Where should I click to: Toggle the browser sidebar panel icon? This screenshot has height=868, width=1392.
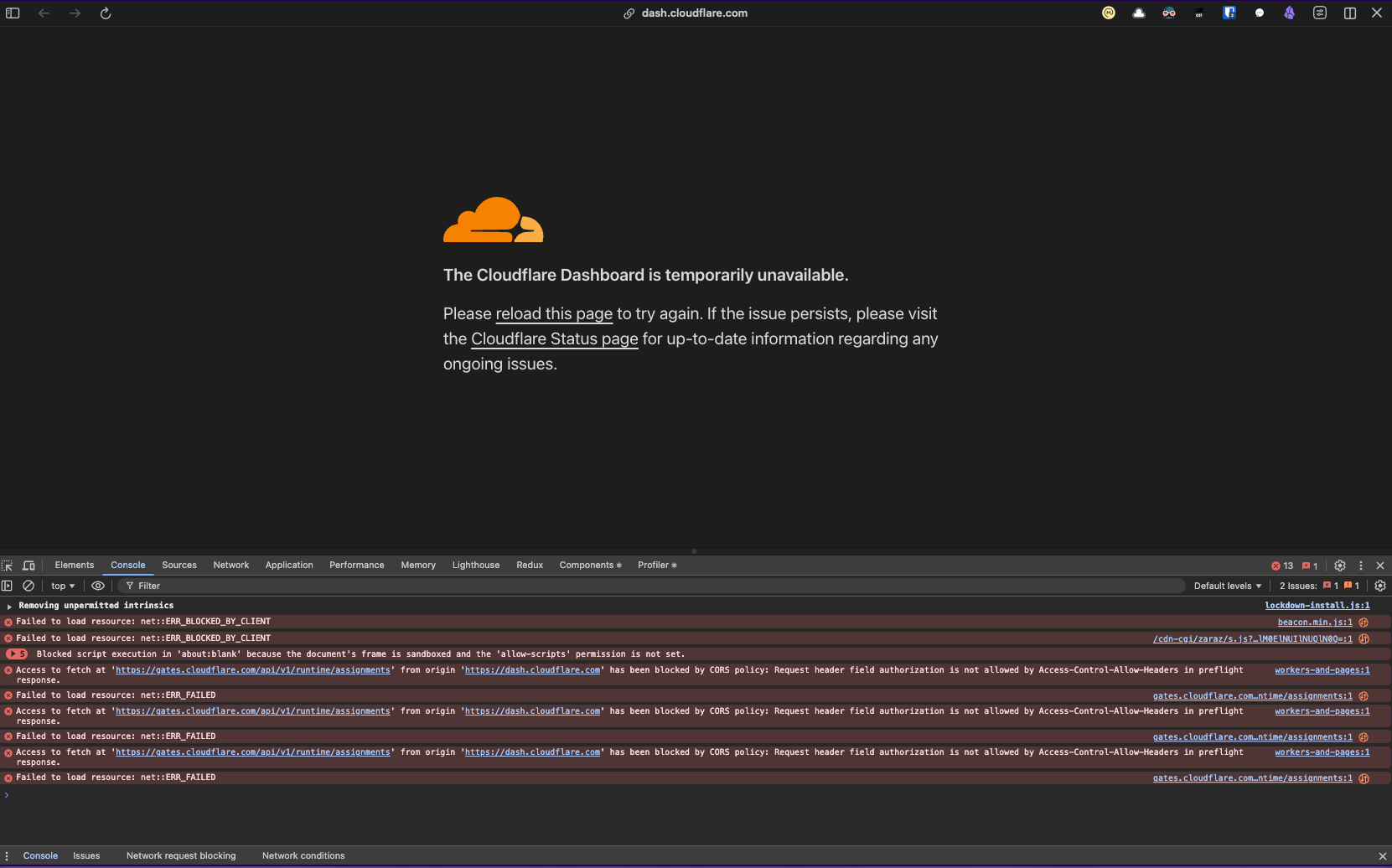click(13, 13)
